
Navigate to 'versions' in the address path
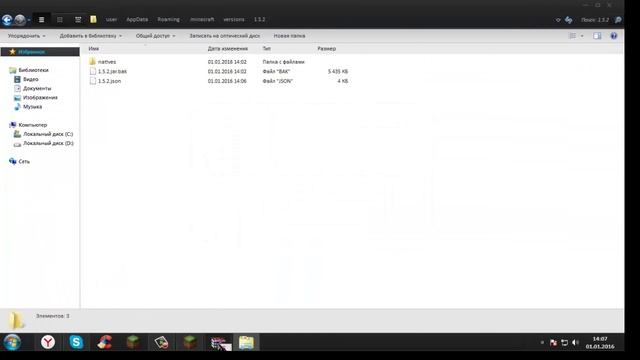pyautogui.click(x=234, y=19)
